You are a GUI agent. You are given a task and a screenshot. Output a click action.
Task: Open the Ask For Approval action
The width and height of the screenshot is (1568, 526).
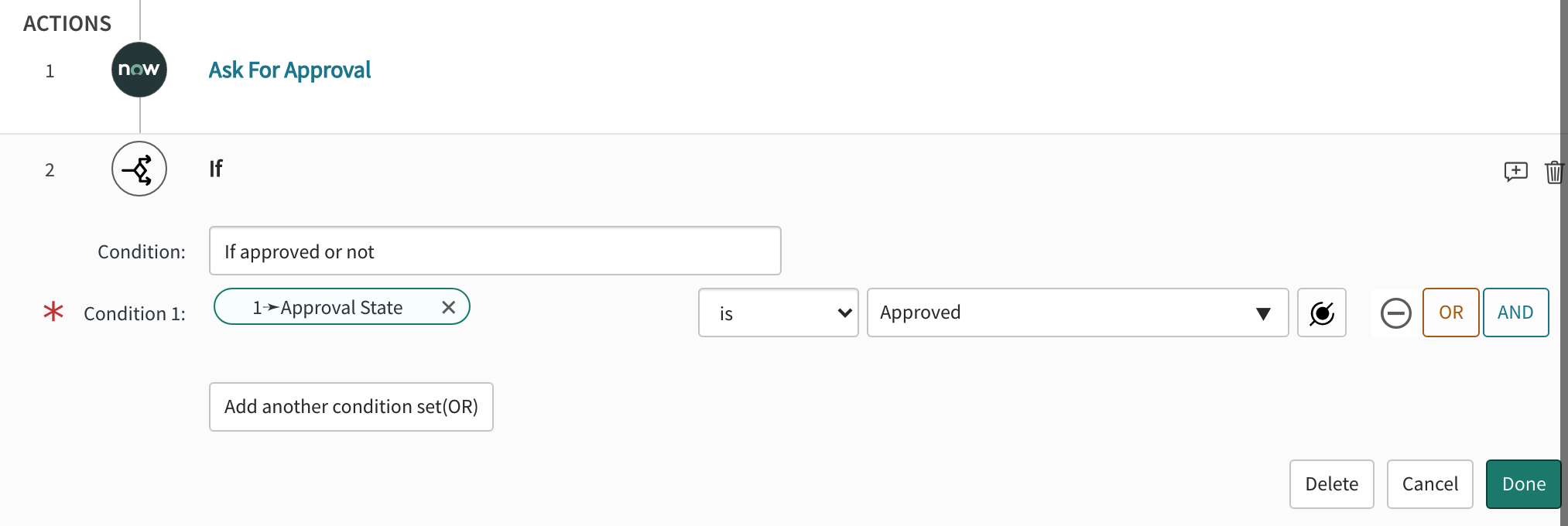tap(289, 70)
